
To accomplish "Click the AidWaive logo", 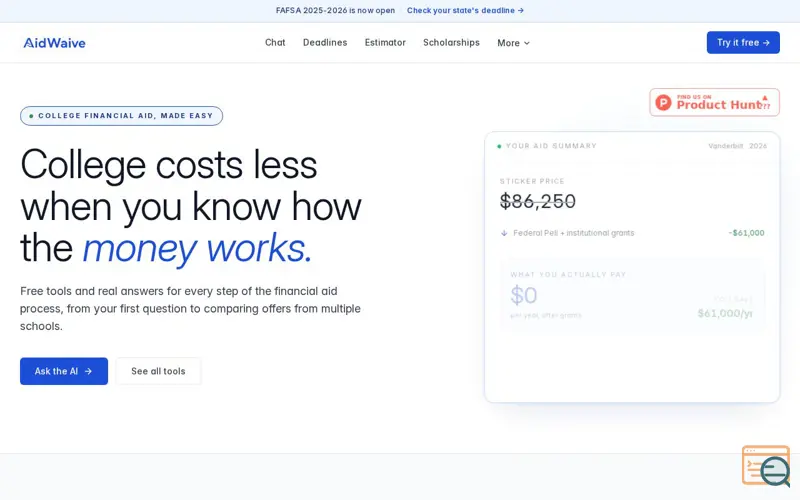I will point(55,43).
